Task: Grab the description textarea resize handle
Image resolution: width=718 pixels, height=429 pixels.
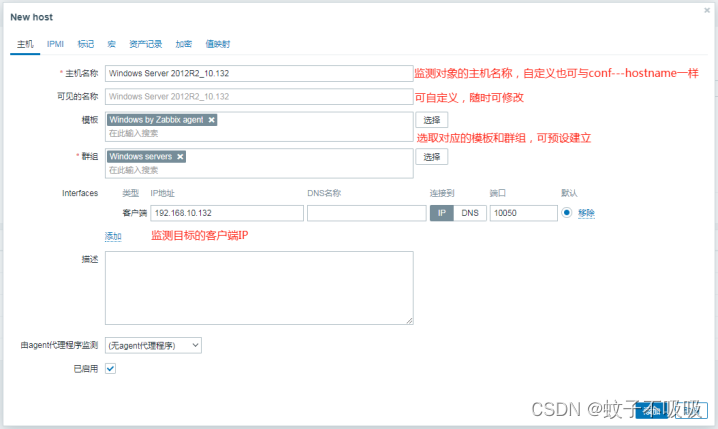Action: 409,321
